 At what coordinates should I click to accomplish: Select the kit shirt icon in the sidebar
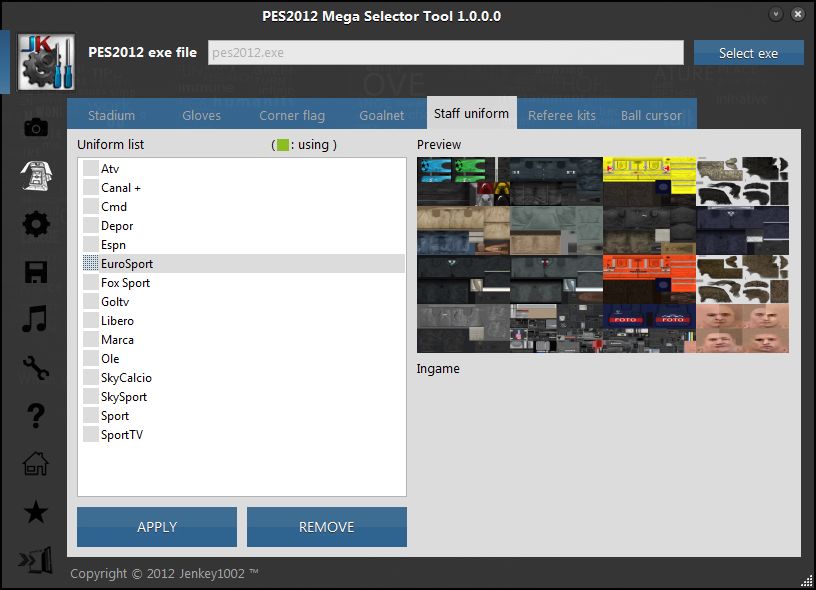coord(36,176)
